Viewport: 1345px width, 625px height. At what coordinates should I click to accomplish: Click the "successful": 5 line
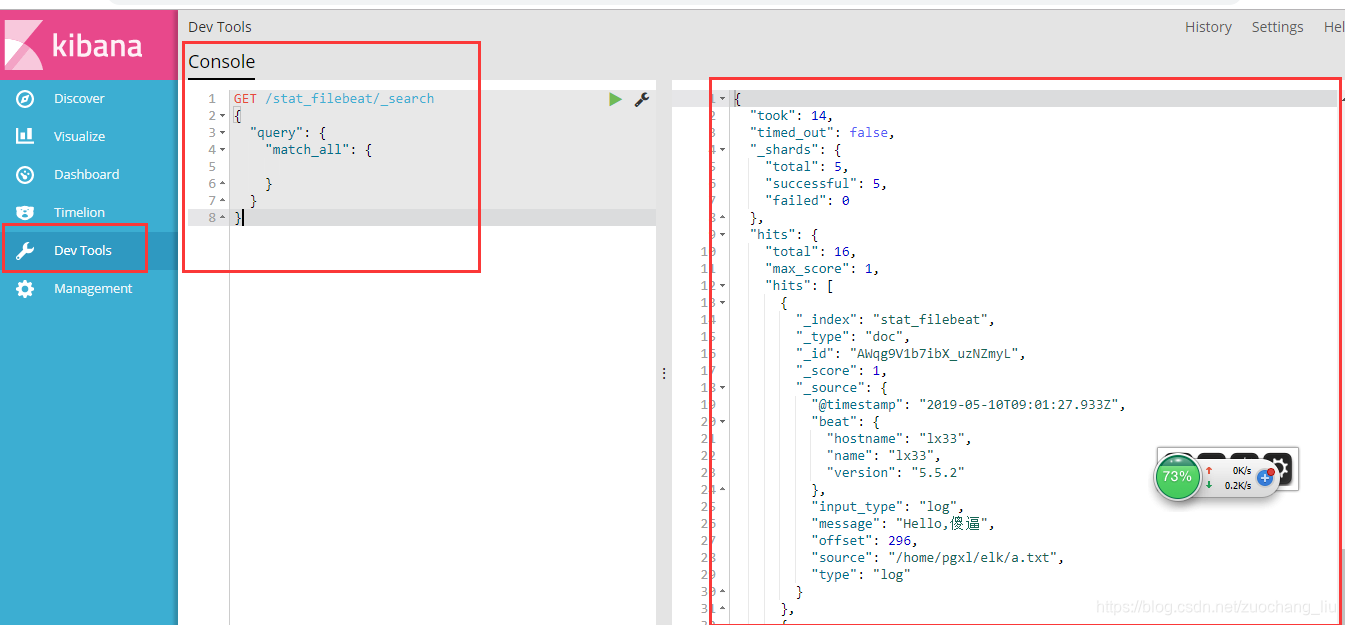coord(826,184)
